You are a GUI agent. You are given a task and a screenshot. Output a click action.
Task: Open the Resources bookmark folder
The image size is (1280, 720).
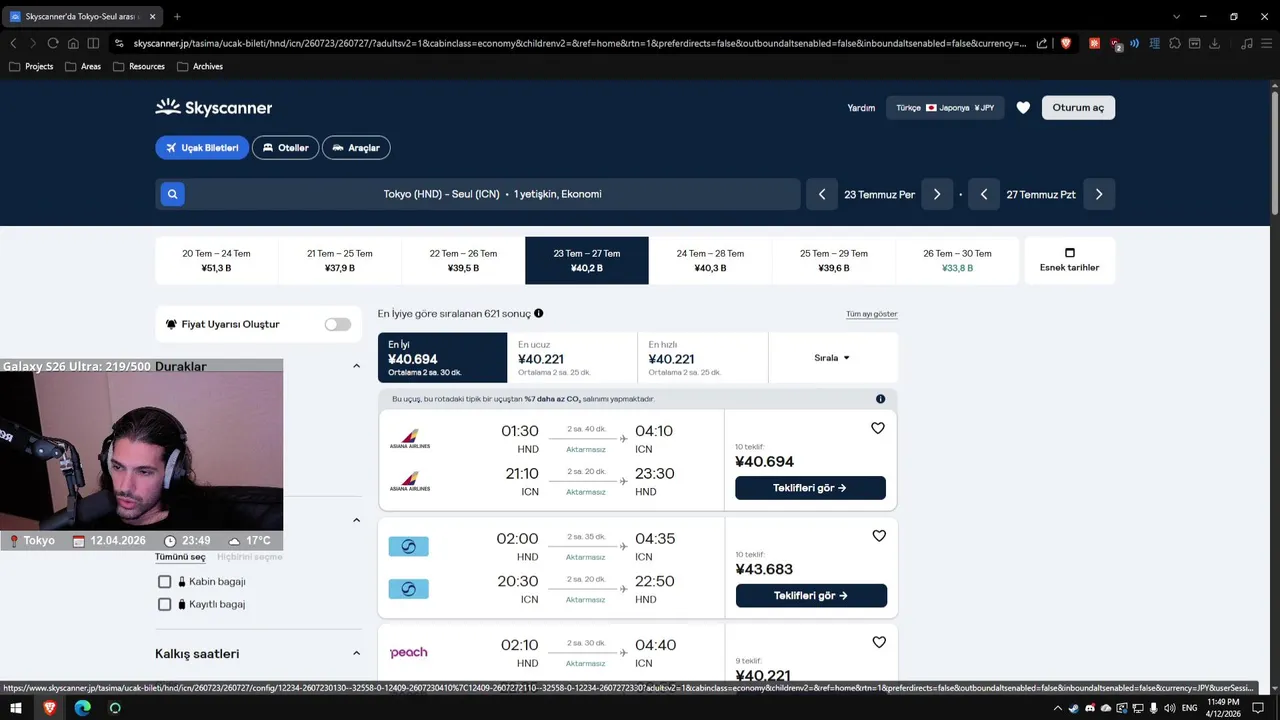[139, 66]
